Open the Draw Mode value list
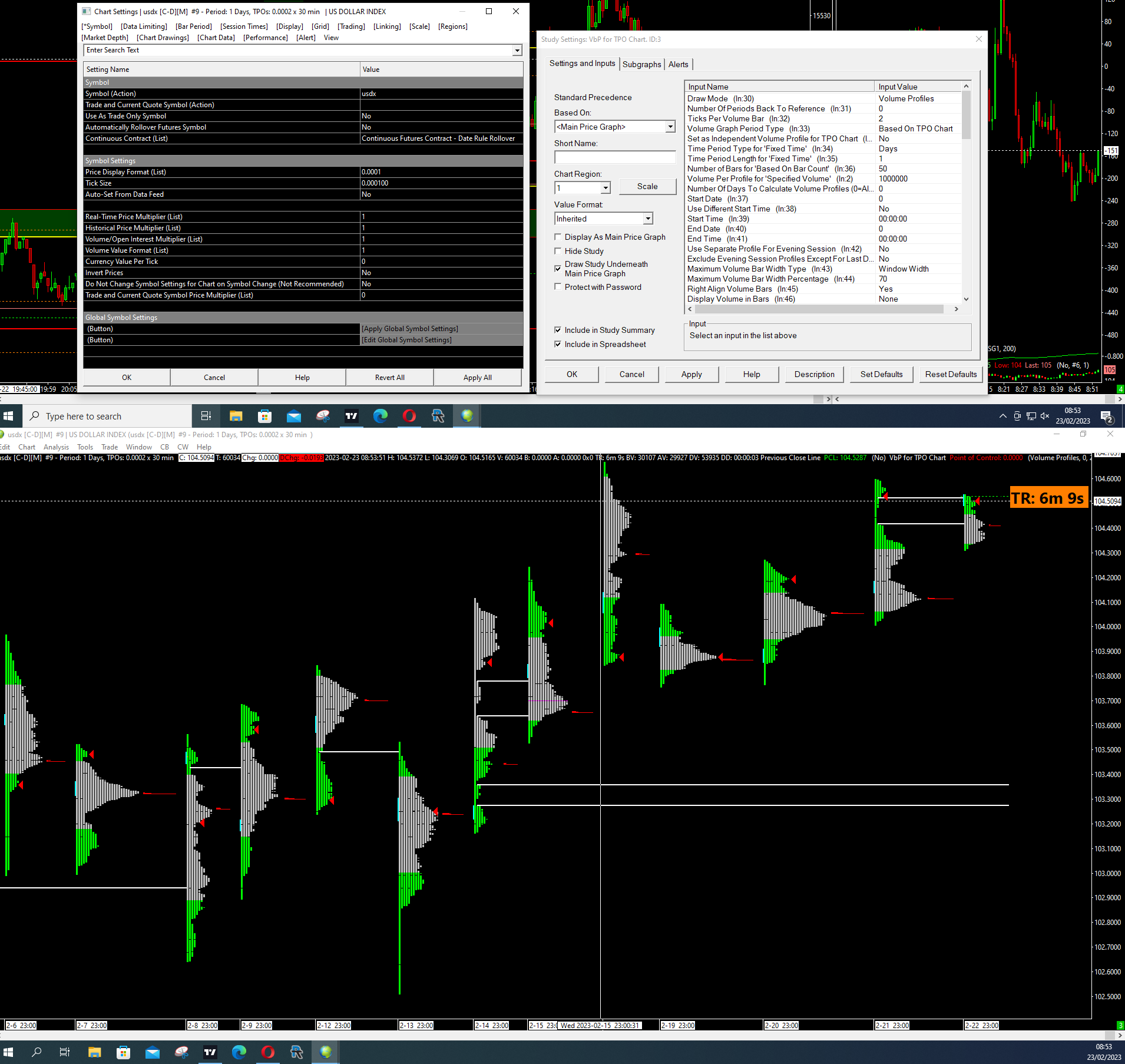This screenshot has height=1064, width=1125. coord(919,98)
